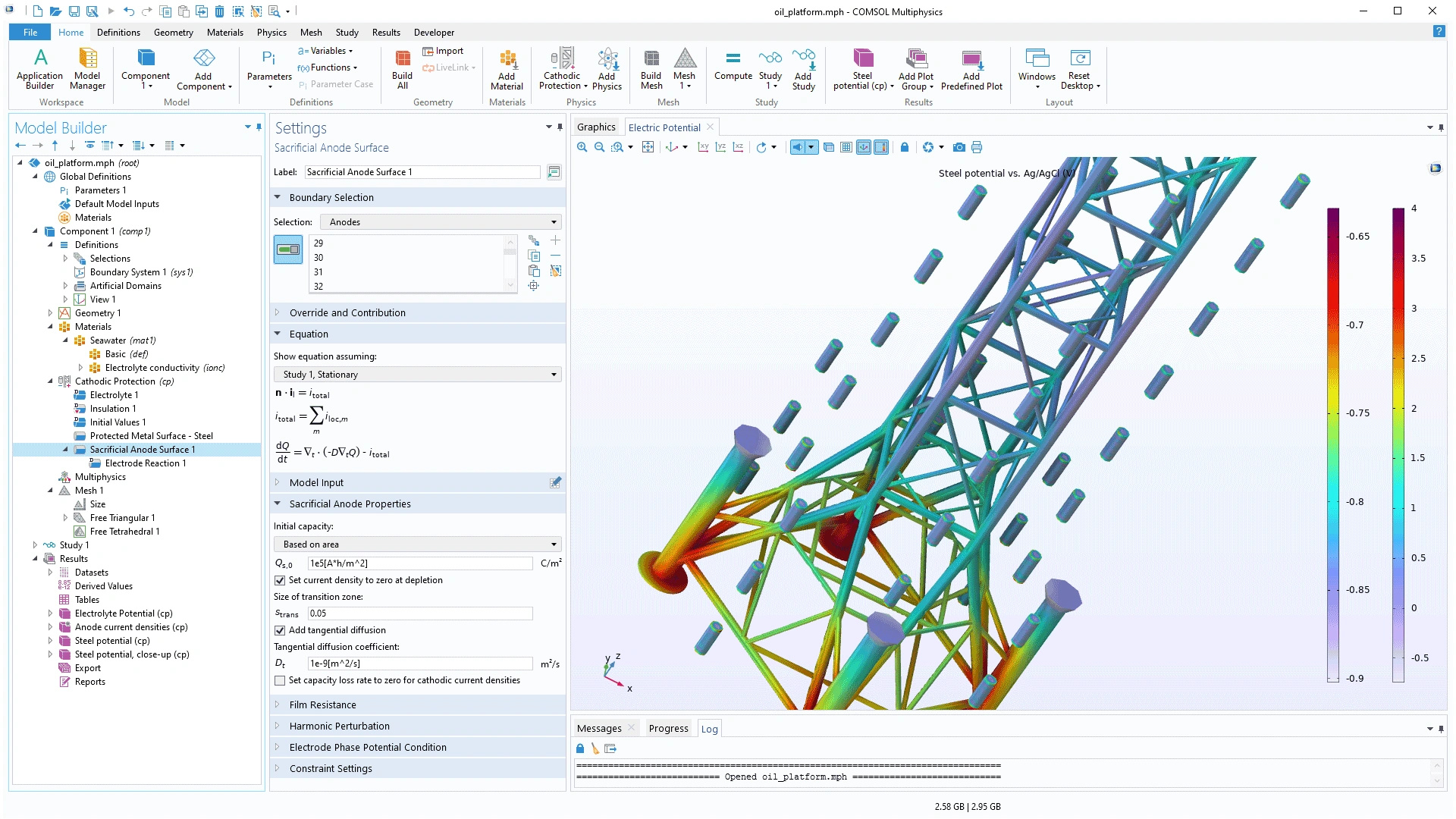
Task: Open Based on area capacity dropdown
Action: (x=418, y=544)
